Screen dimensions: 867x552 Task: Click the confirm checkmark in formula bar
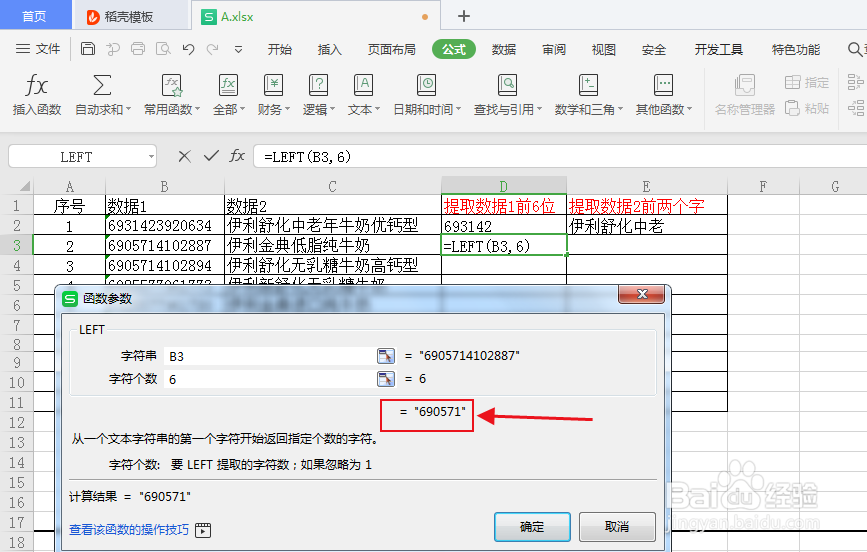[x=211, y=157]
